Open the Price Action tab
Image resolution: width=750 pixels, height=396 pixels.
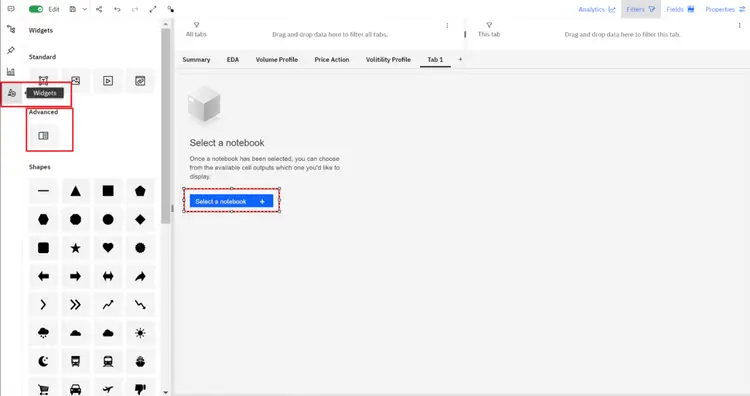(x=331, y=60)
